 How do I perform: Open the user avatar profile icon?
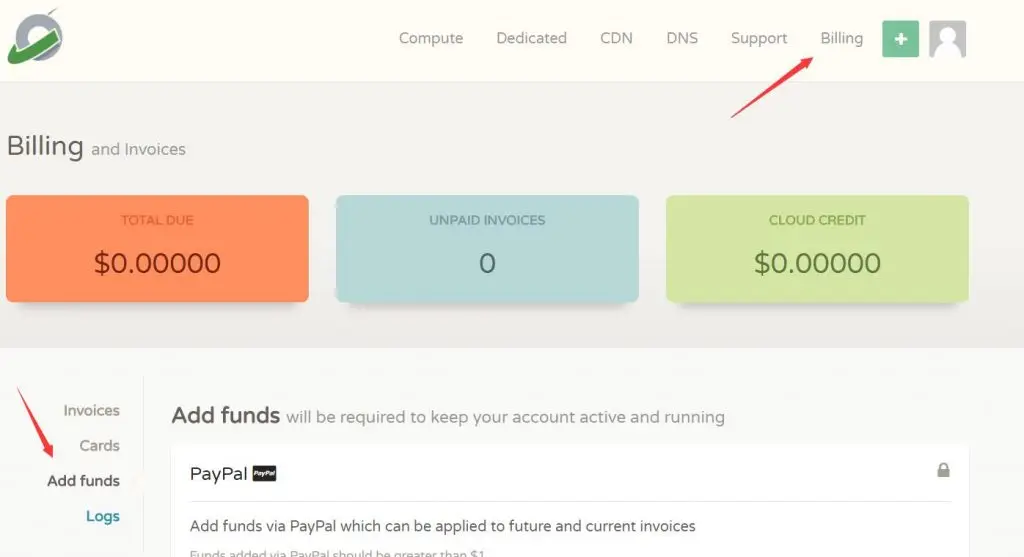pos(947,39)
